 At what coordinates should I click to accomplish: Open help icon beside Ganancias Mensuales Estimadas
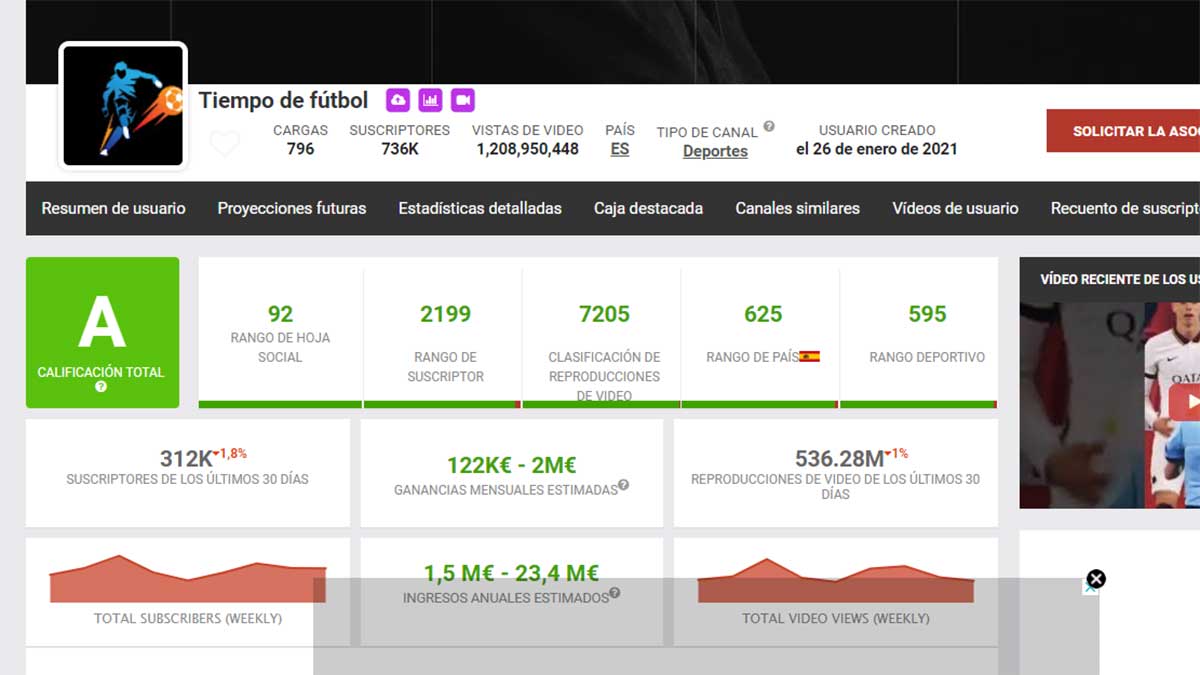623,485
